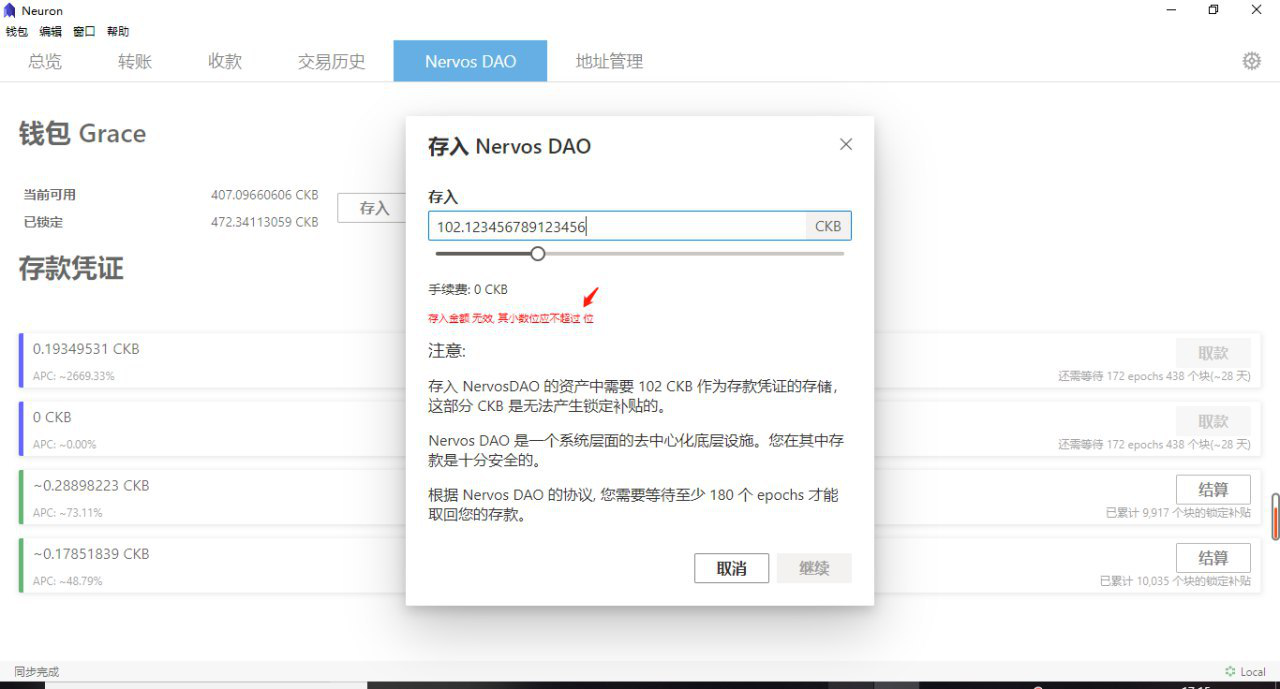1280x689 pixels.
Task: Click the 同步完成 sync status text
Action: [37, 672]
